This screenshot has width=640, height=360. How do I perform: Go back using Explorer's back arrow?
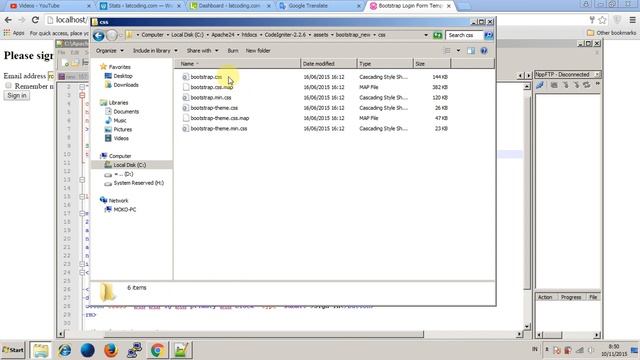click(x=98, y=36)
